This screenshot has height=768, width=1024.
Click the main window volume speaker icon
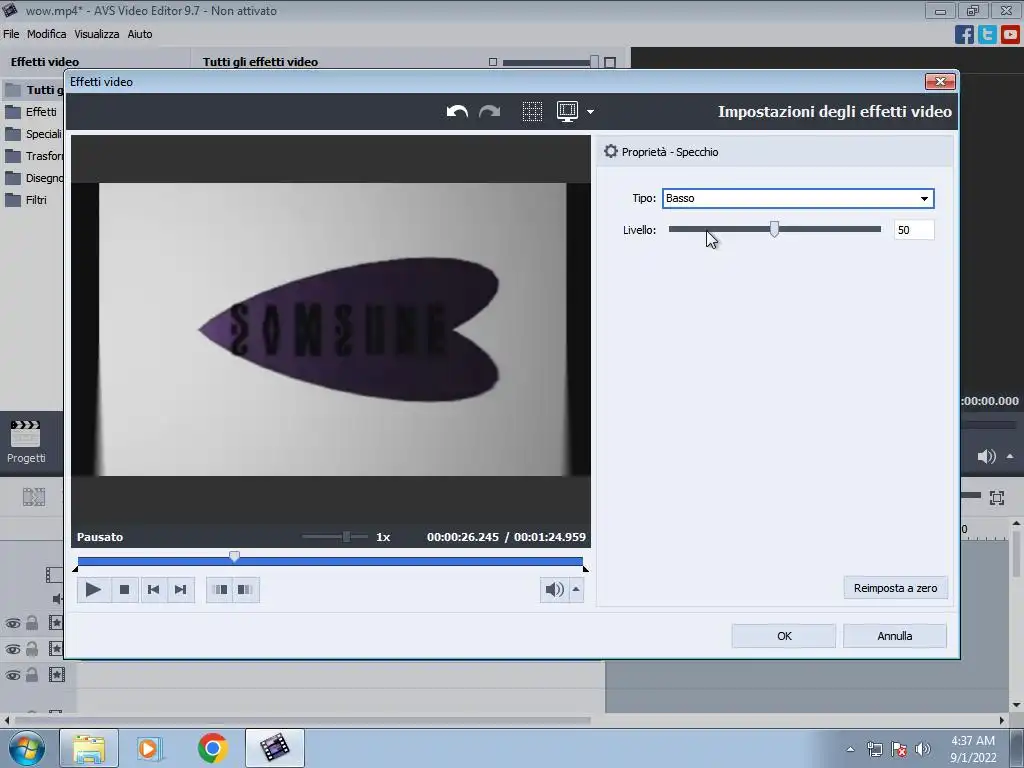[x=986, y=456]
